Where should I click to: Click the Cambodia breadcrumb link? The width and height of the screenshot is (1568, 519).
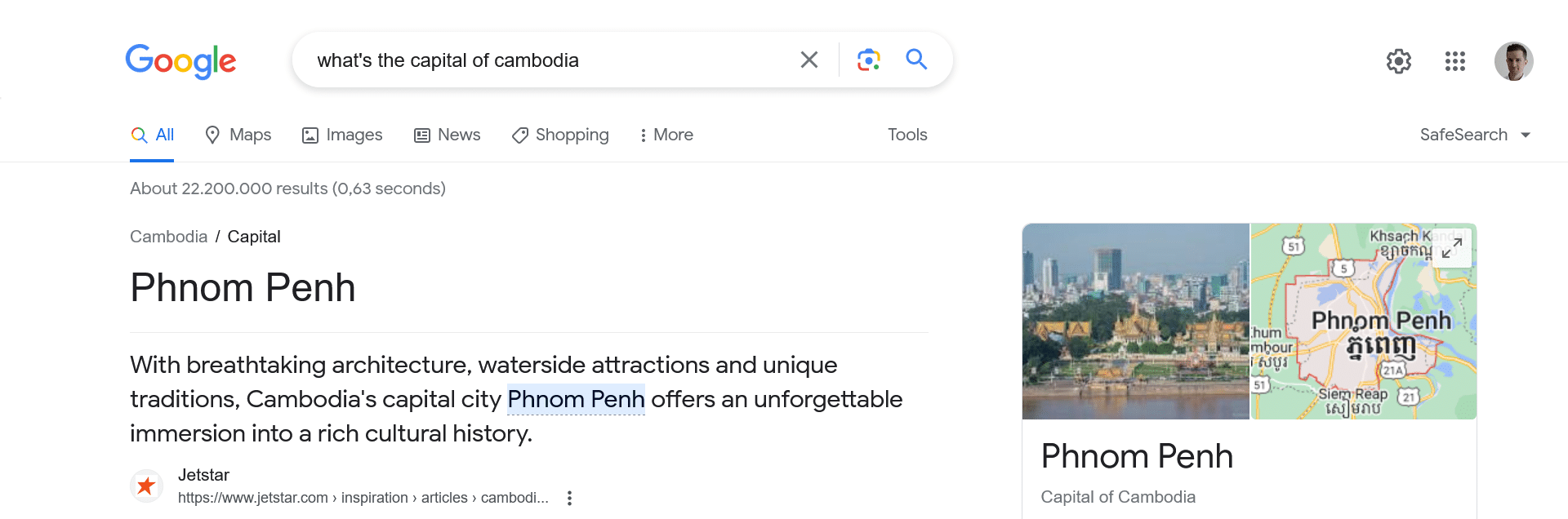(168, 237)
